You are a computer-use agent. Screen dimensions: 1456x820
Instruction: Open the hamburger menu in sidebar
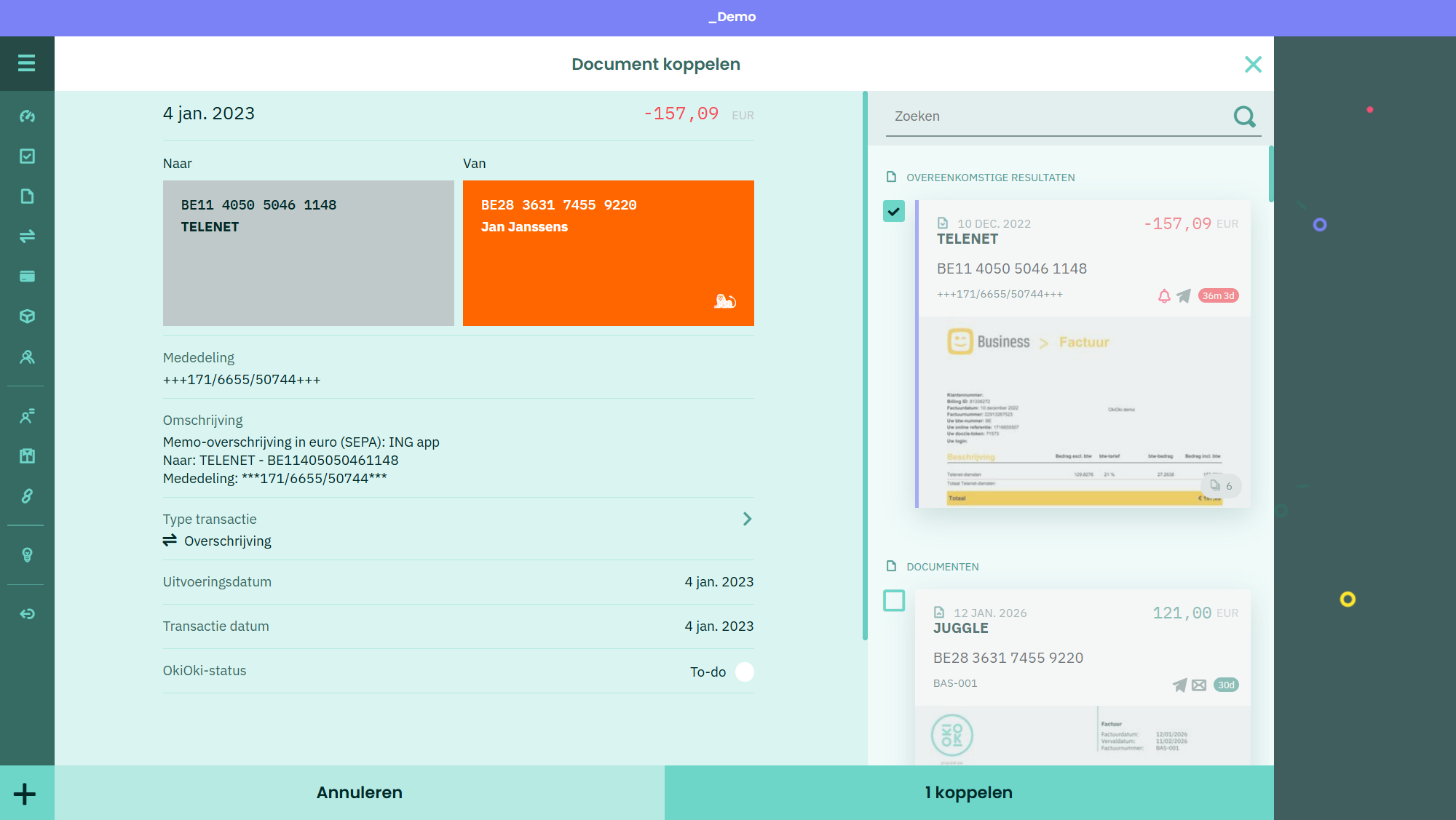[x=27, y=63]
